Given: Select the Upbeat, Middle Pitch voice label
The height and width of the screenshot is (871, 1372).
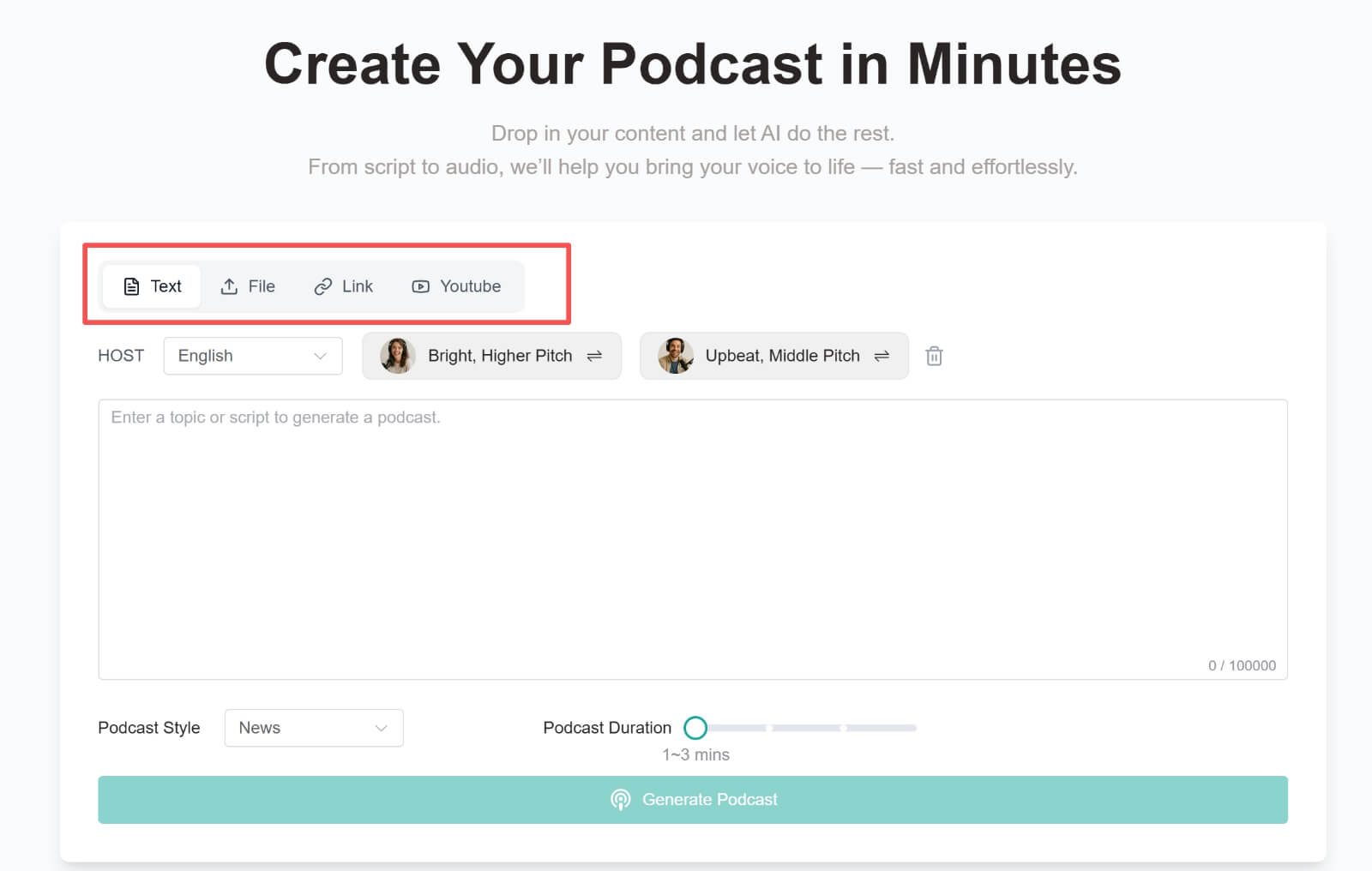Looking at the screenshot, I should coord(782,356).
